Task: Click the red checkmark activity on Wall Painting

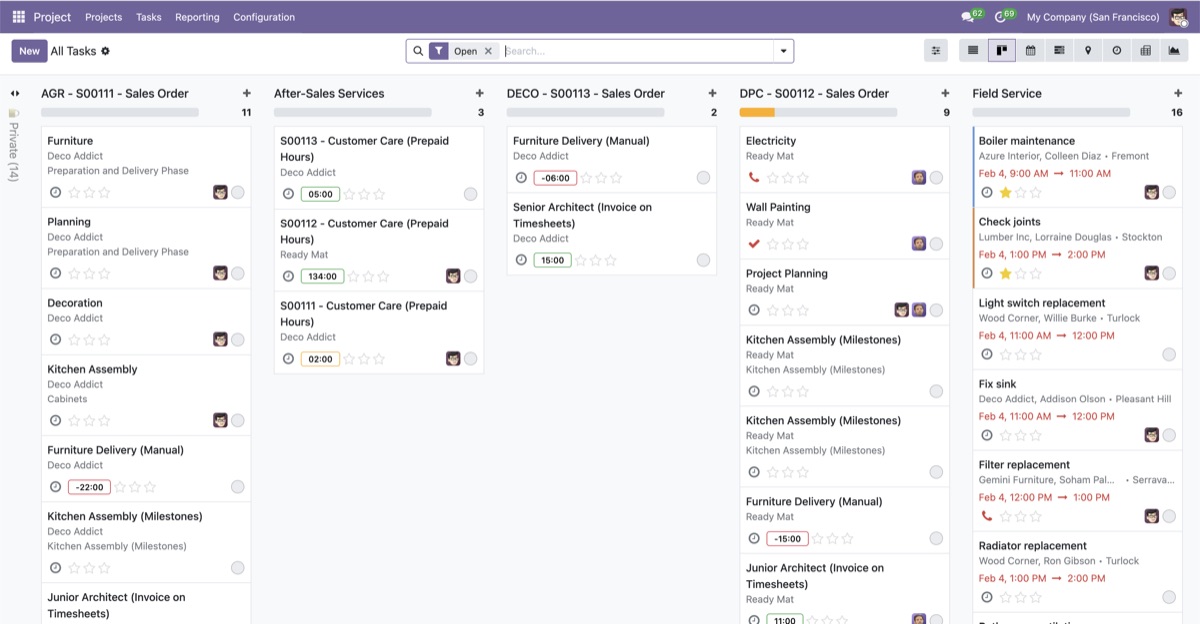Action: 754,244
